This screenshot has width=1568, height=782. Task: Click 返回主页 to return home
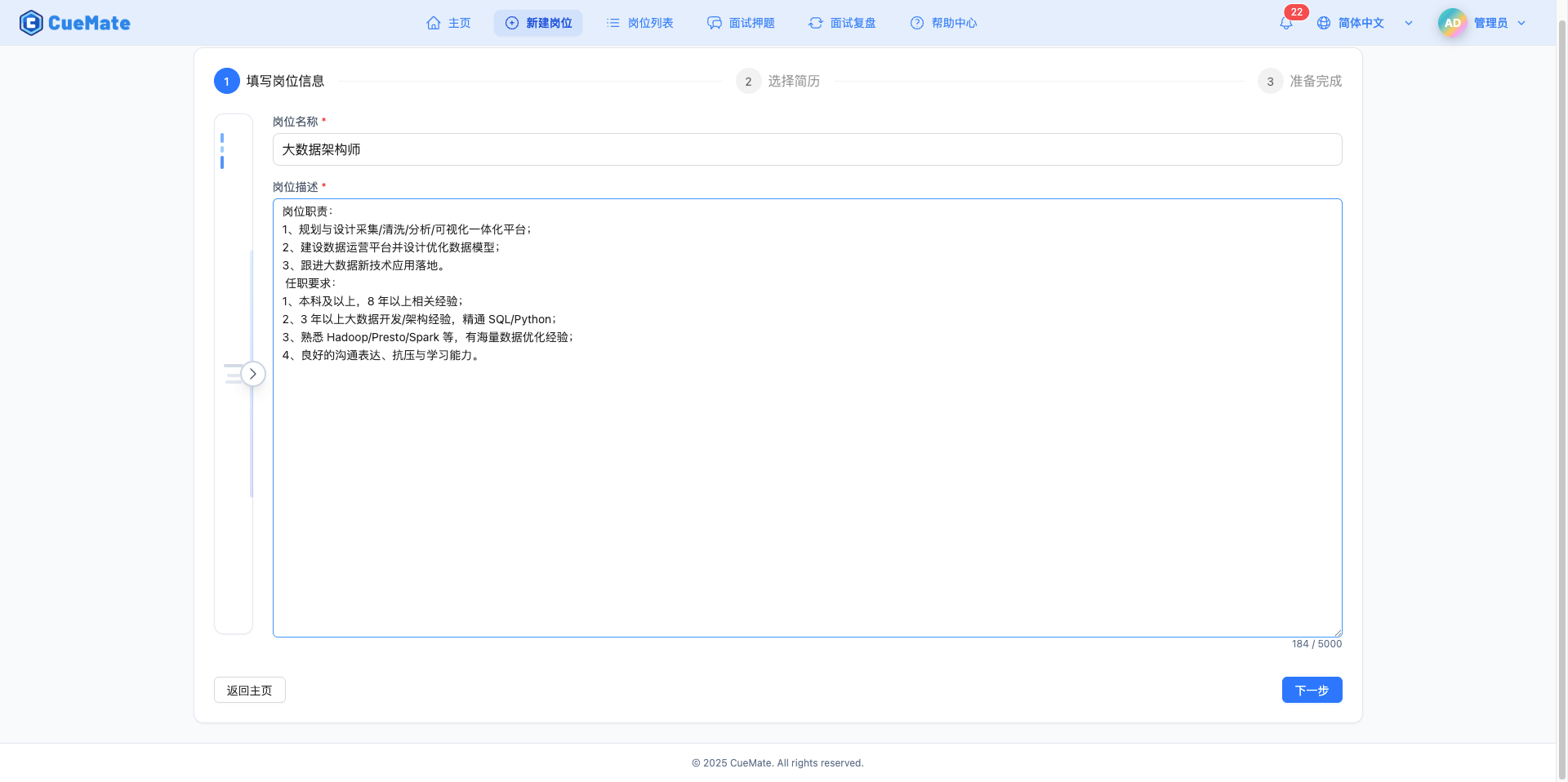[x=248, y=690]
